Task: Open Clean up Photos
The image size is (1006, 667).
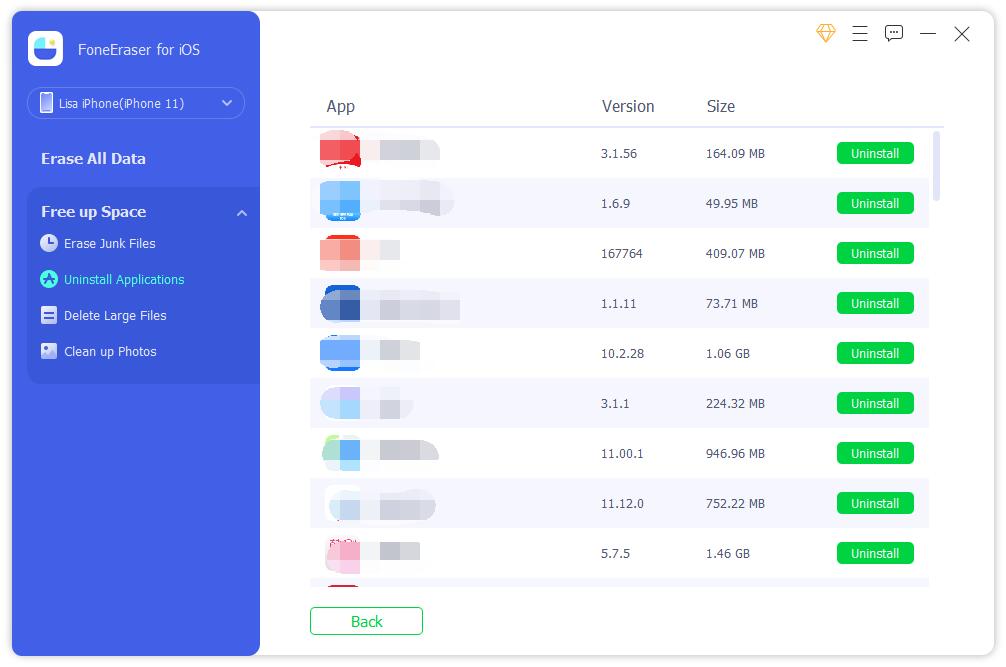Action: pos(110,351)
